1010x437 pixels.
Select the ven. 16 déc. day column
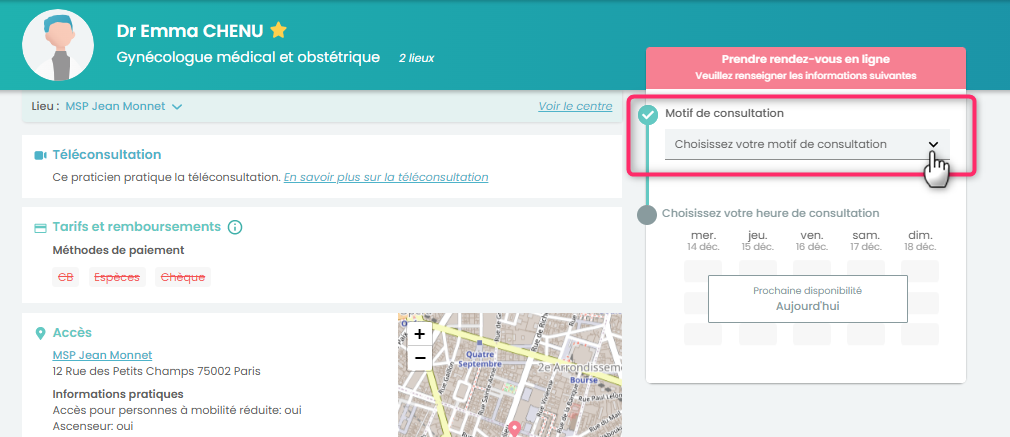(811, 240)
